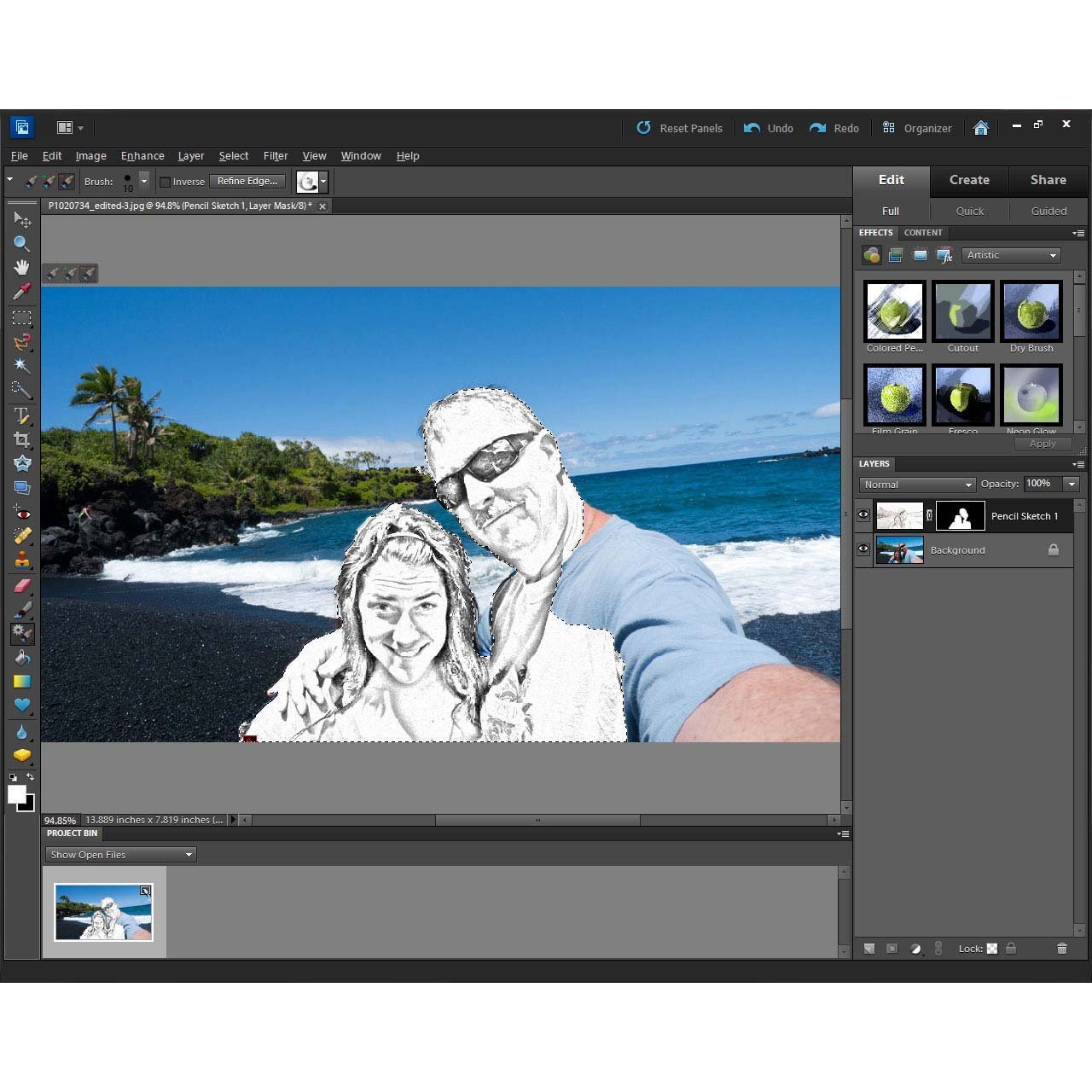Switch to the Content tab
The height and width of the screenshot is (1092, 1092).
tap(923, 233)
